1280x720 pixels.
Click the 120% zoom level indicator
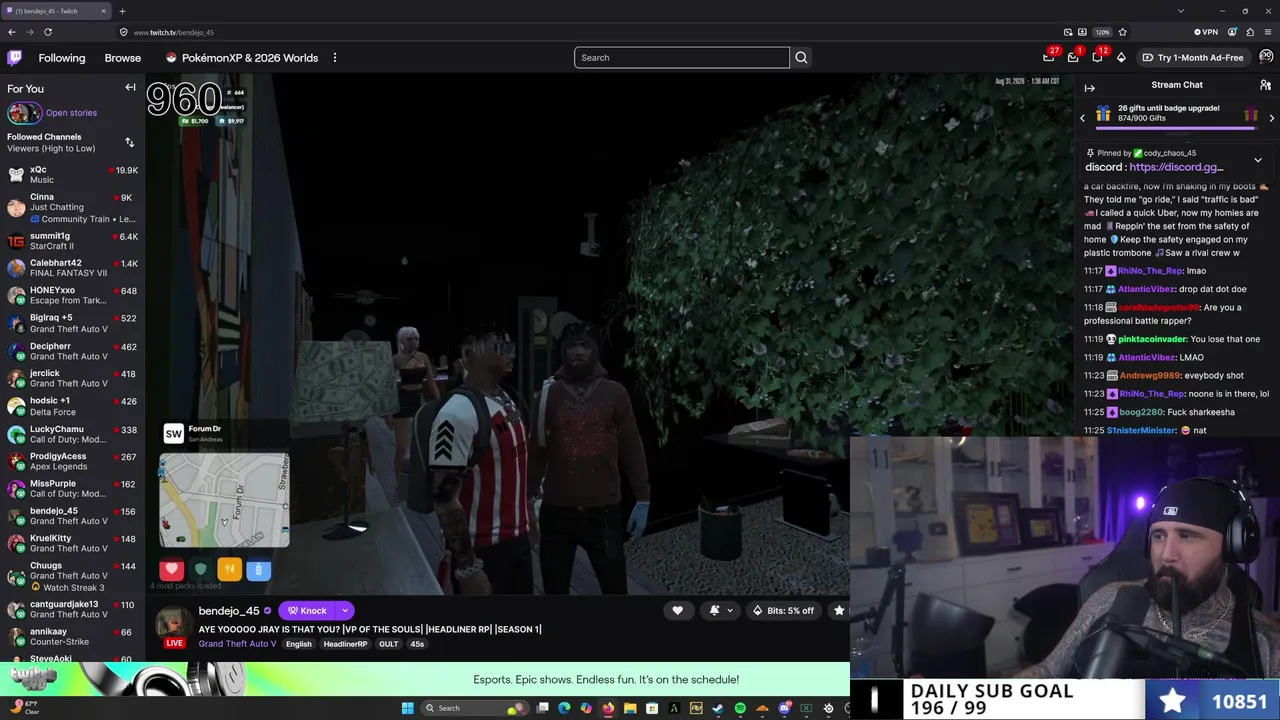click(1102, 32)
